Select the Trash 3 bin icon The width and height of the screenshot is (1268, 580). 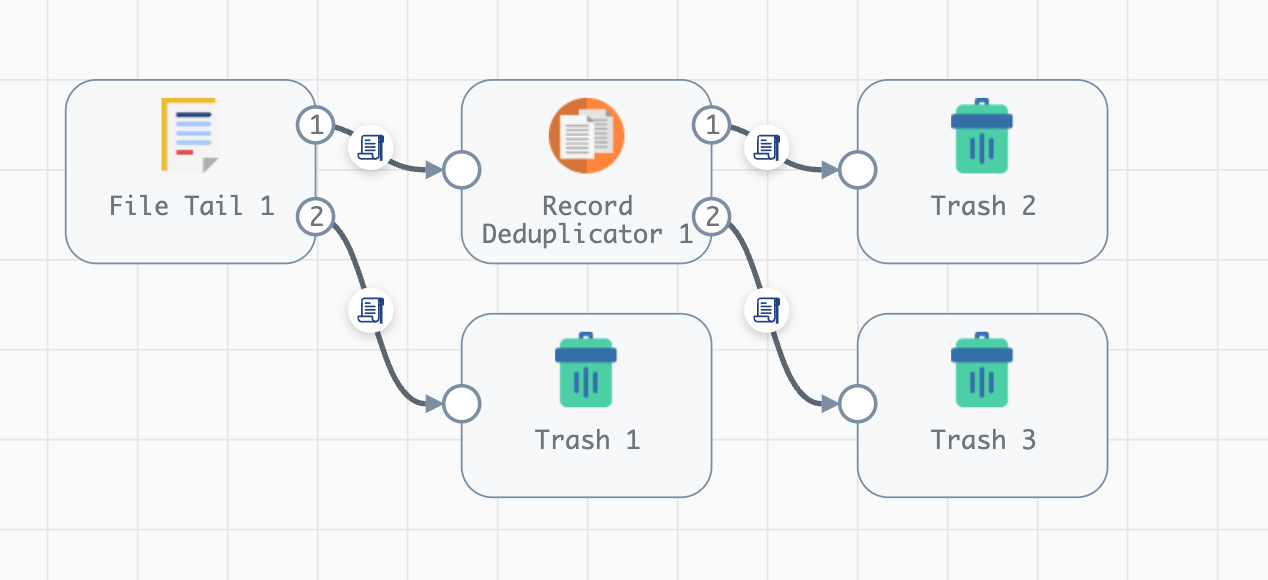click(982, 370)
